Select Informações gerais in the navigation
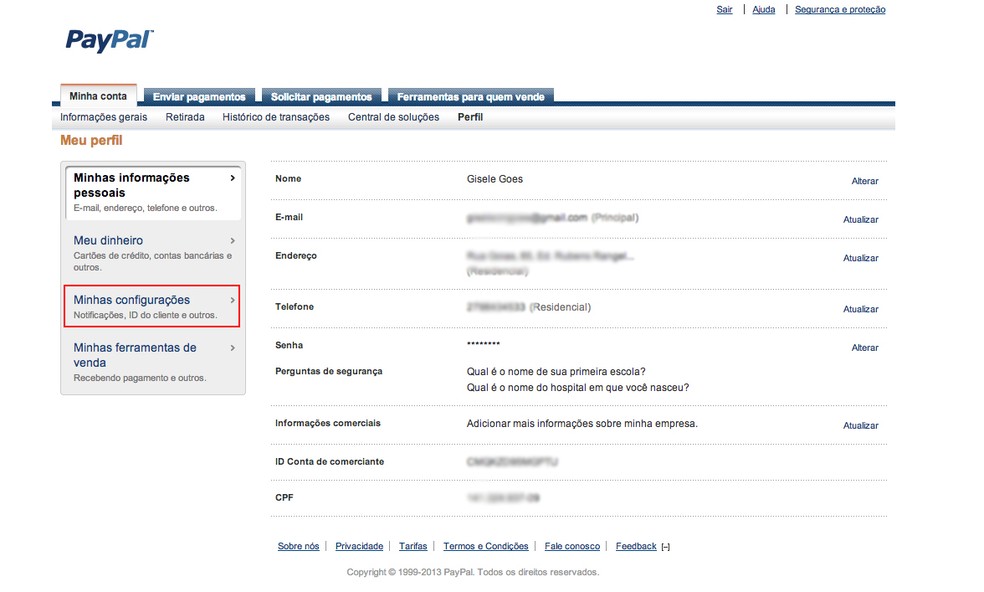Image resolution: width=984 pixels, height=592 pixels. pyautogui.click(x=101, y=116)
